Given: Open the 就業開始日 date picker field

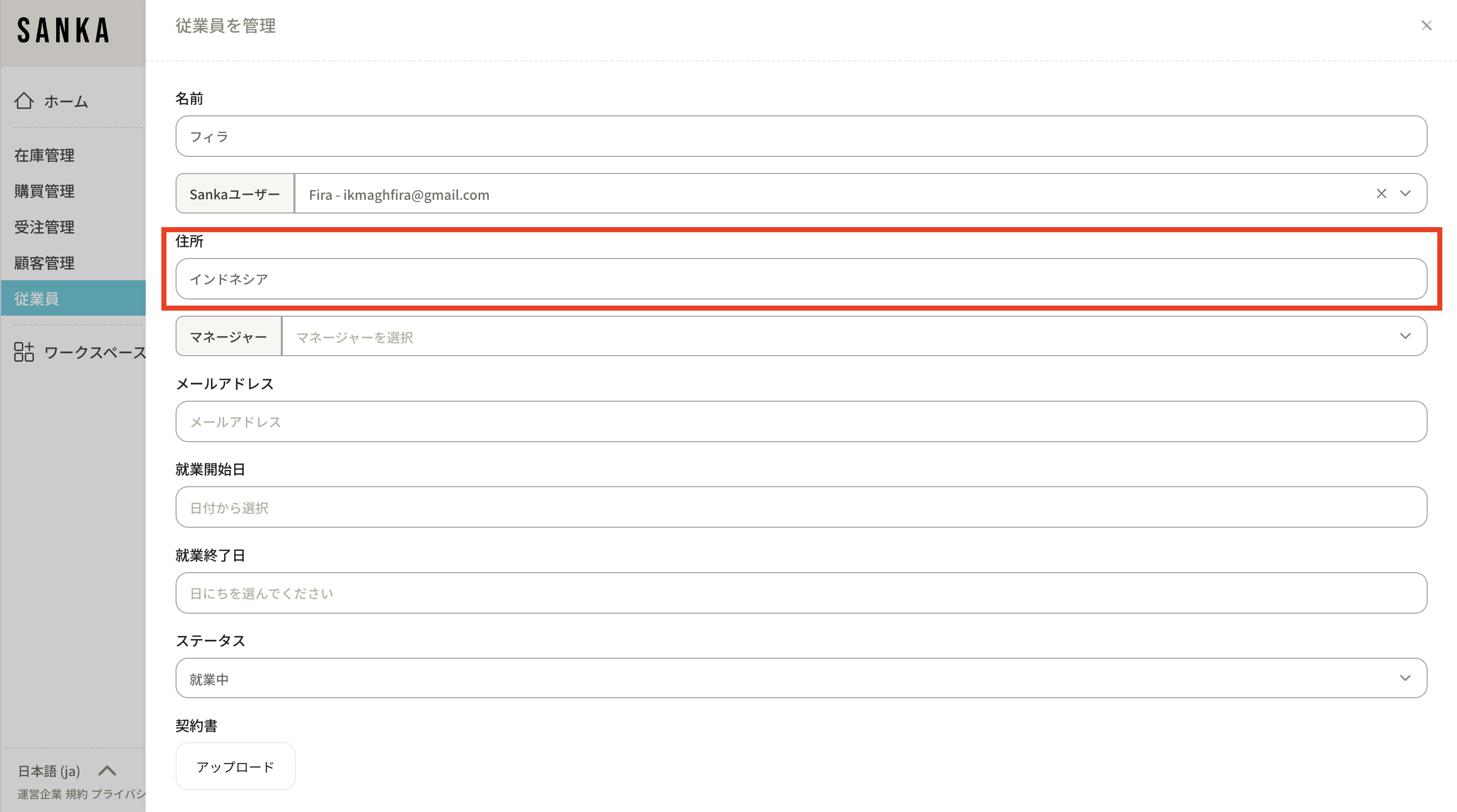Looking at the screenshot, I should point(801,507).
